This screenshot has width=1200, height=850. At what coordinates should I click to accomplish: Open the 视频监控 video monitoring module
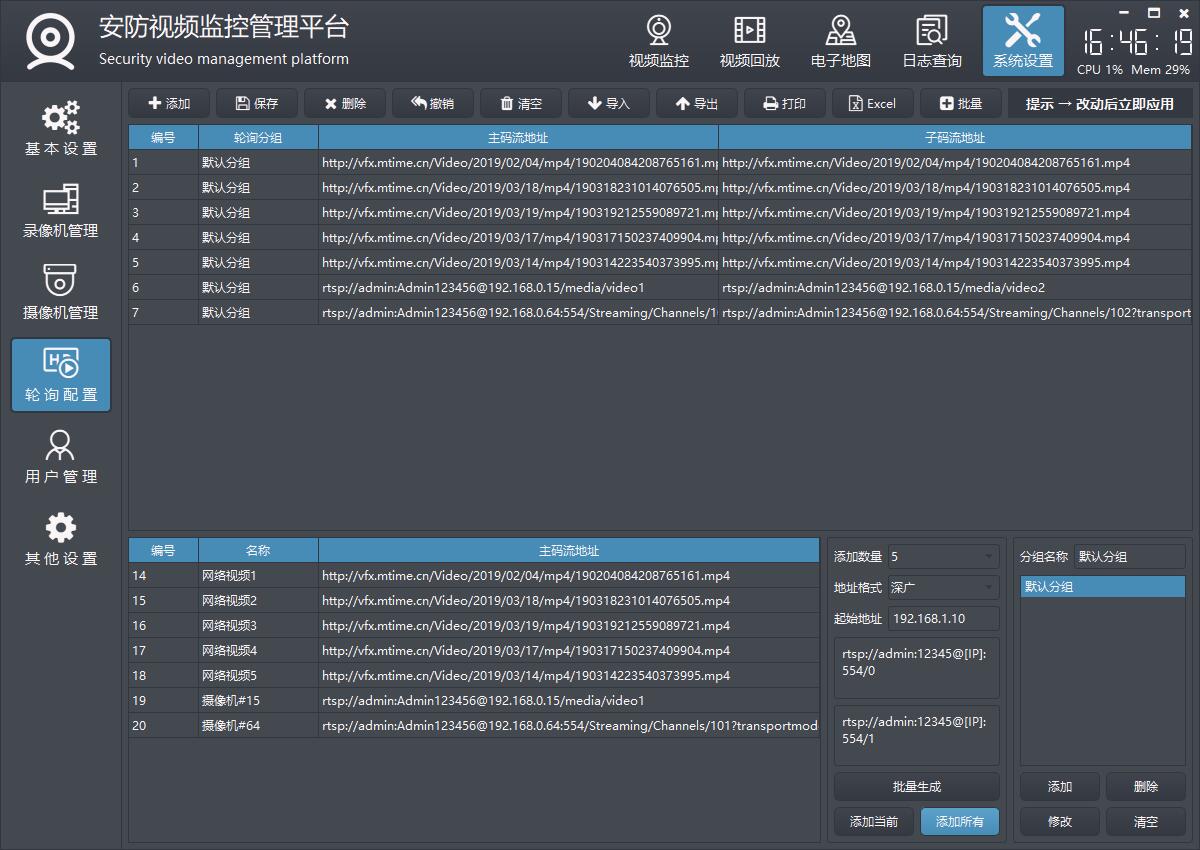(658, 42)
